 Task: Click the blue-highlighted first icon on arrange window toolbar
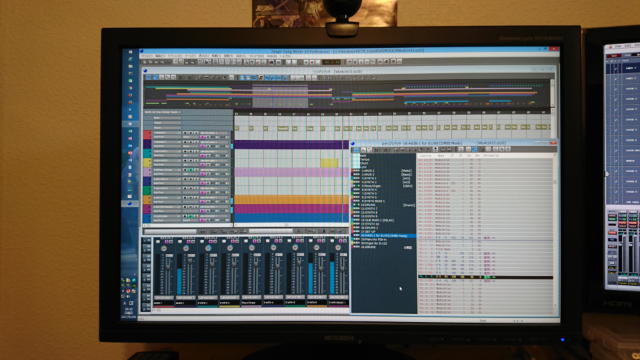(x=148, y=77)
